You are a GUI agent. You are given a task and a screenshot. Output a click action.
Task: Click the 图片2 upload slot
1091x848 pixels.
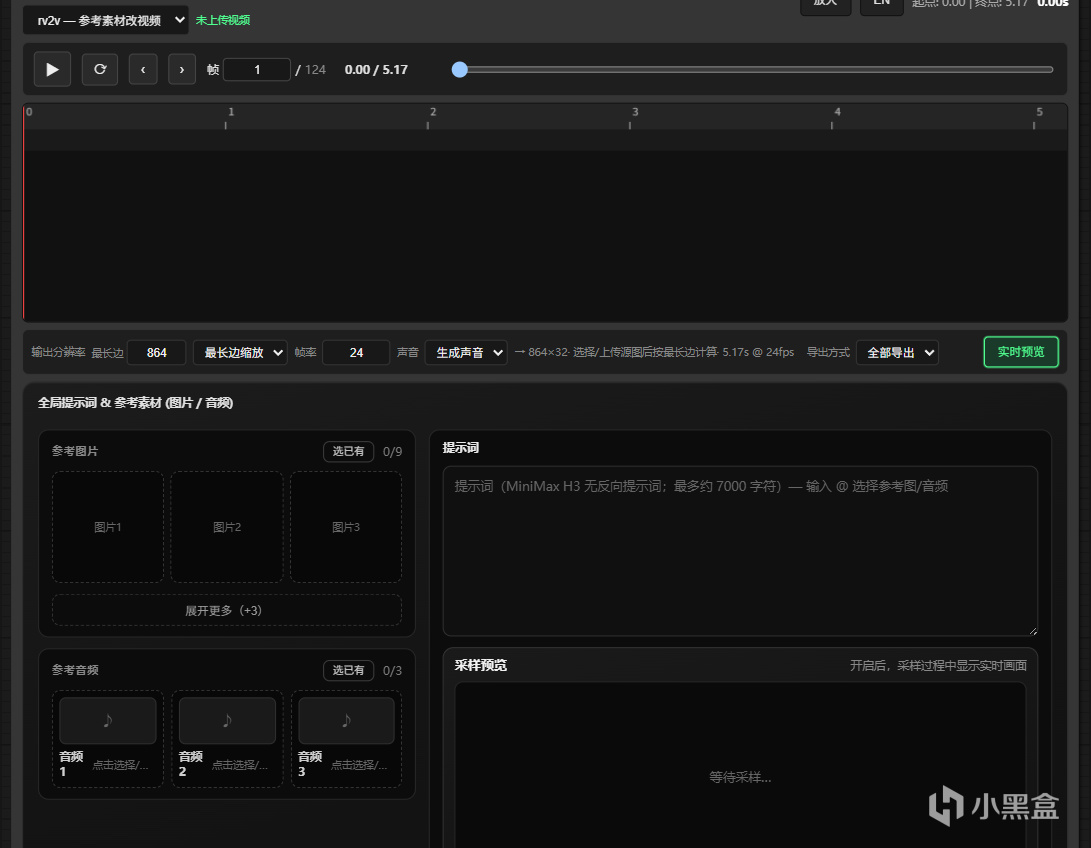[227, 527]
